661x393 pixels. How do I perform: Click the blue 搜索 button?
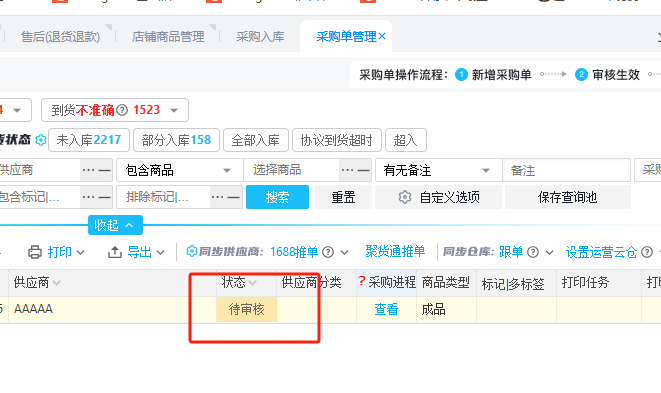click(x=277, y=197)
